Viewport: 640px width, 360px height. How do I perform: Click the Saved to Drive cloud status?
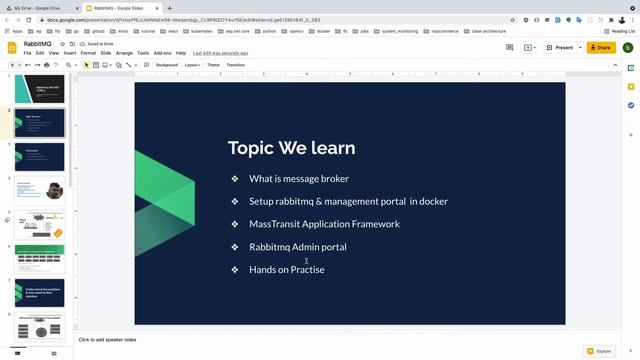97,44
